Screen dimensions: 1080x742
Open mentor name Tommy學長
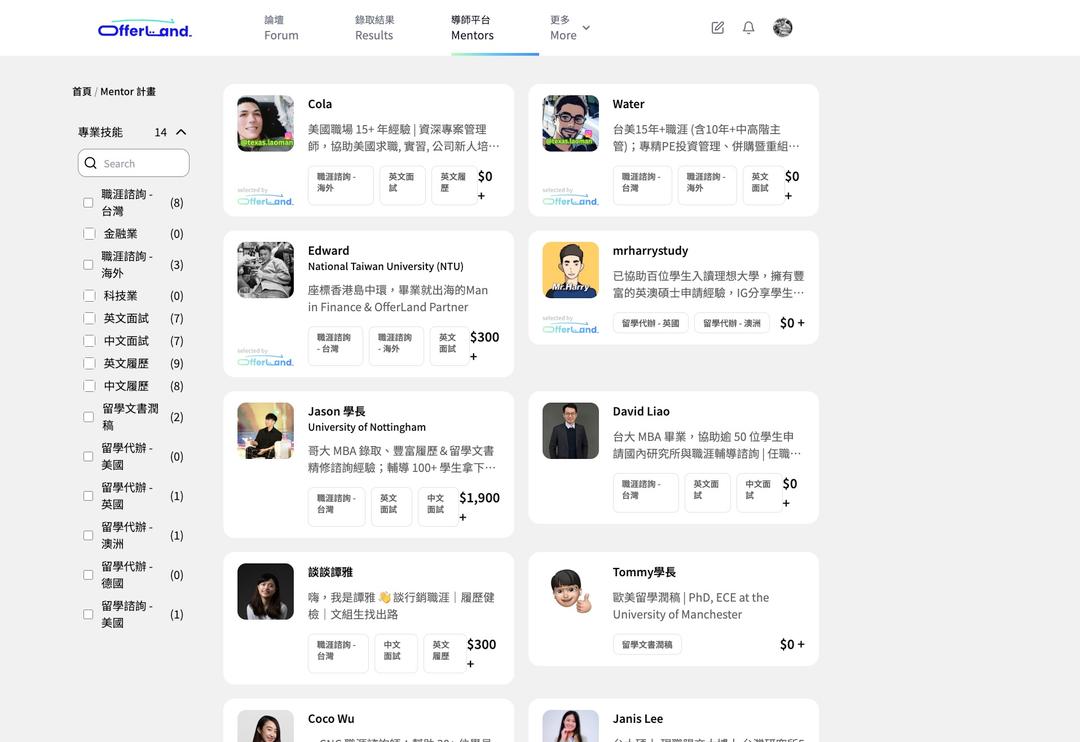[x=644, y=572]
